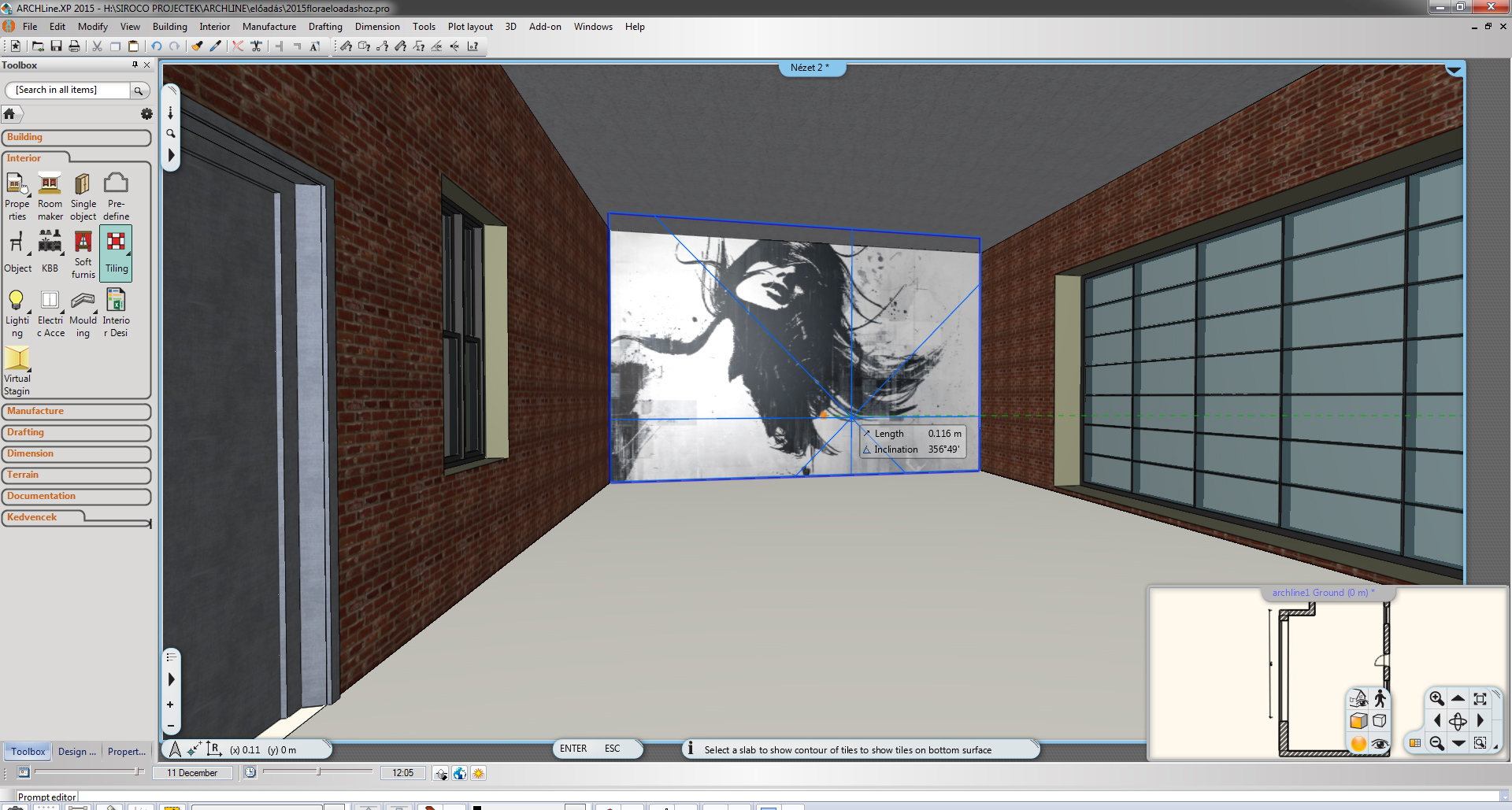This screenshot has height=810, width=1512.
Task: Open the Lighting tool
Action: pyautogui.click(x=17, y=313)
